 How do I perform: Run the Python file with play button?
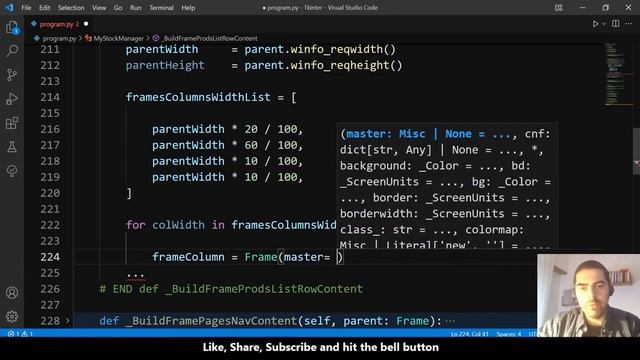596,24
